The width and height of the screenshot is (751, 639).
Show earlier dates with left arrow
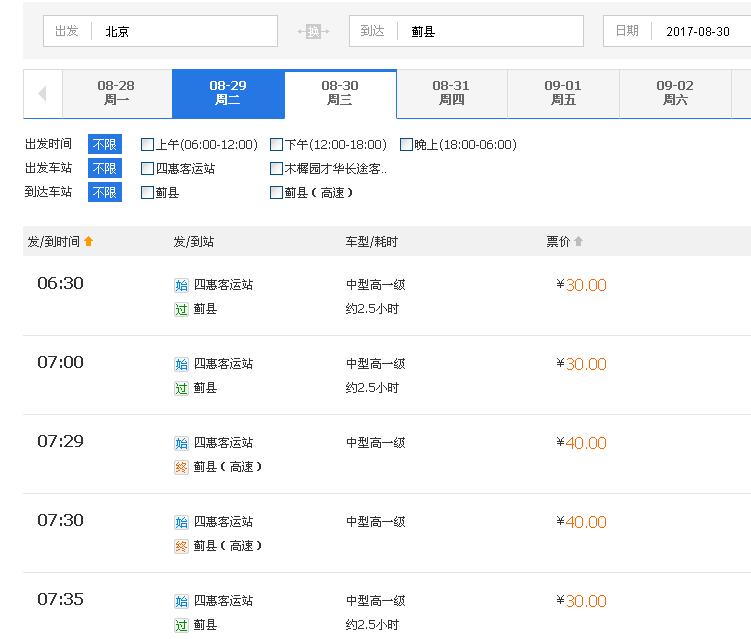pos(43,93)
